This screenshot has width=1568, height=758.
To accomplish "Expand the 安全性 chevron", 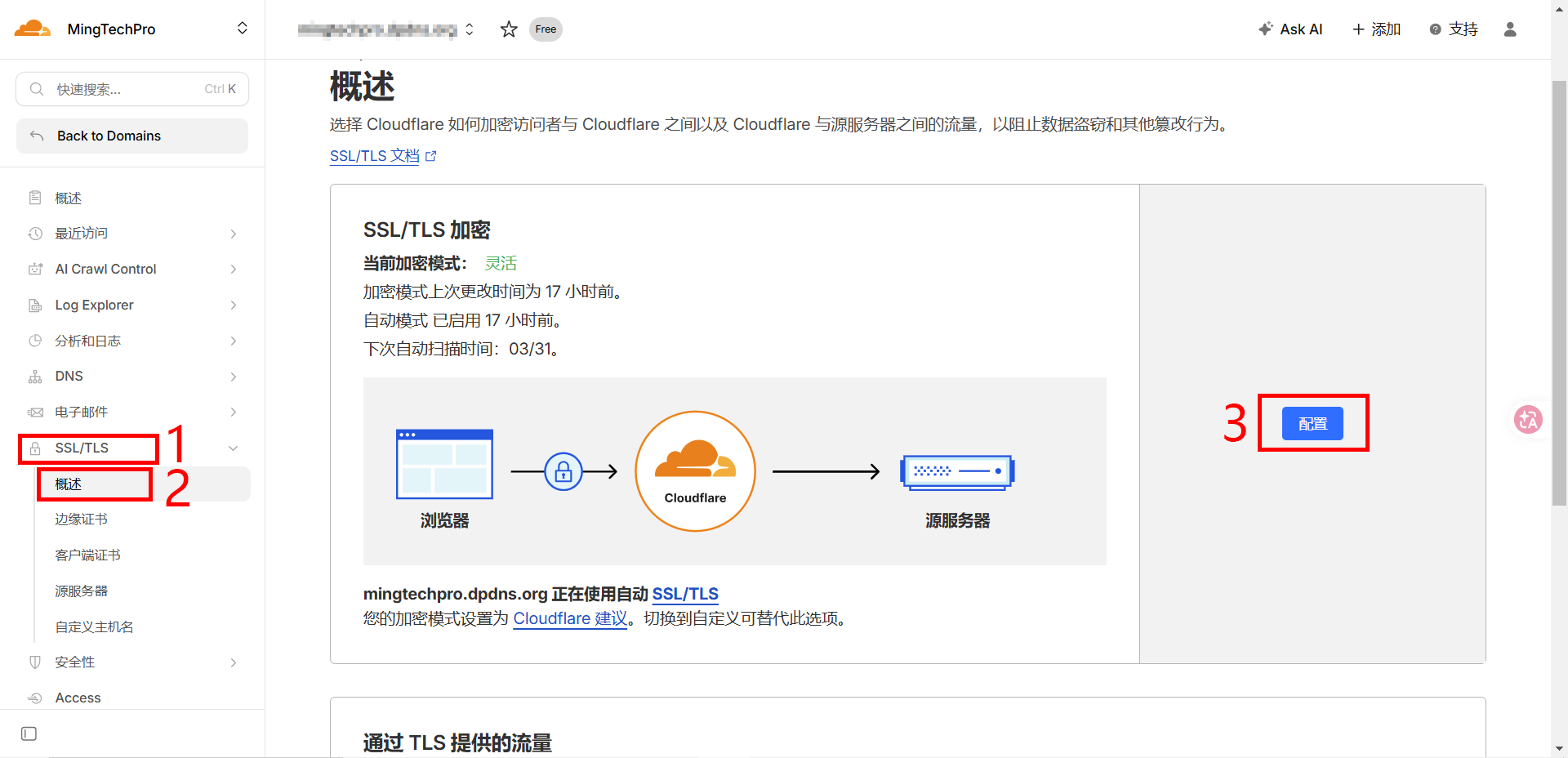I will 234,662.
